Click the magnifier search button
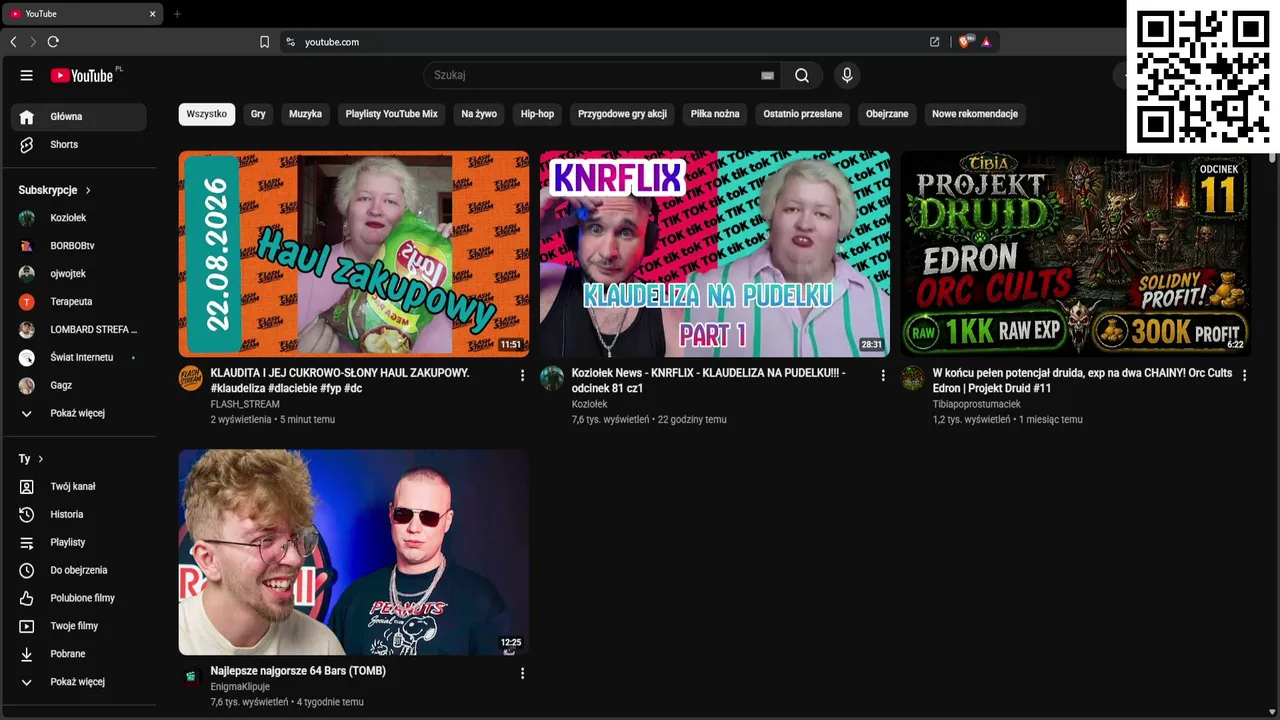Screen dimensions: 1280x720 coord(802,75)
